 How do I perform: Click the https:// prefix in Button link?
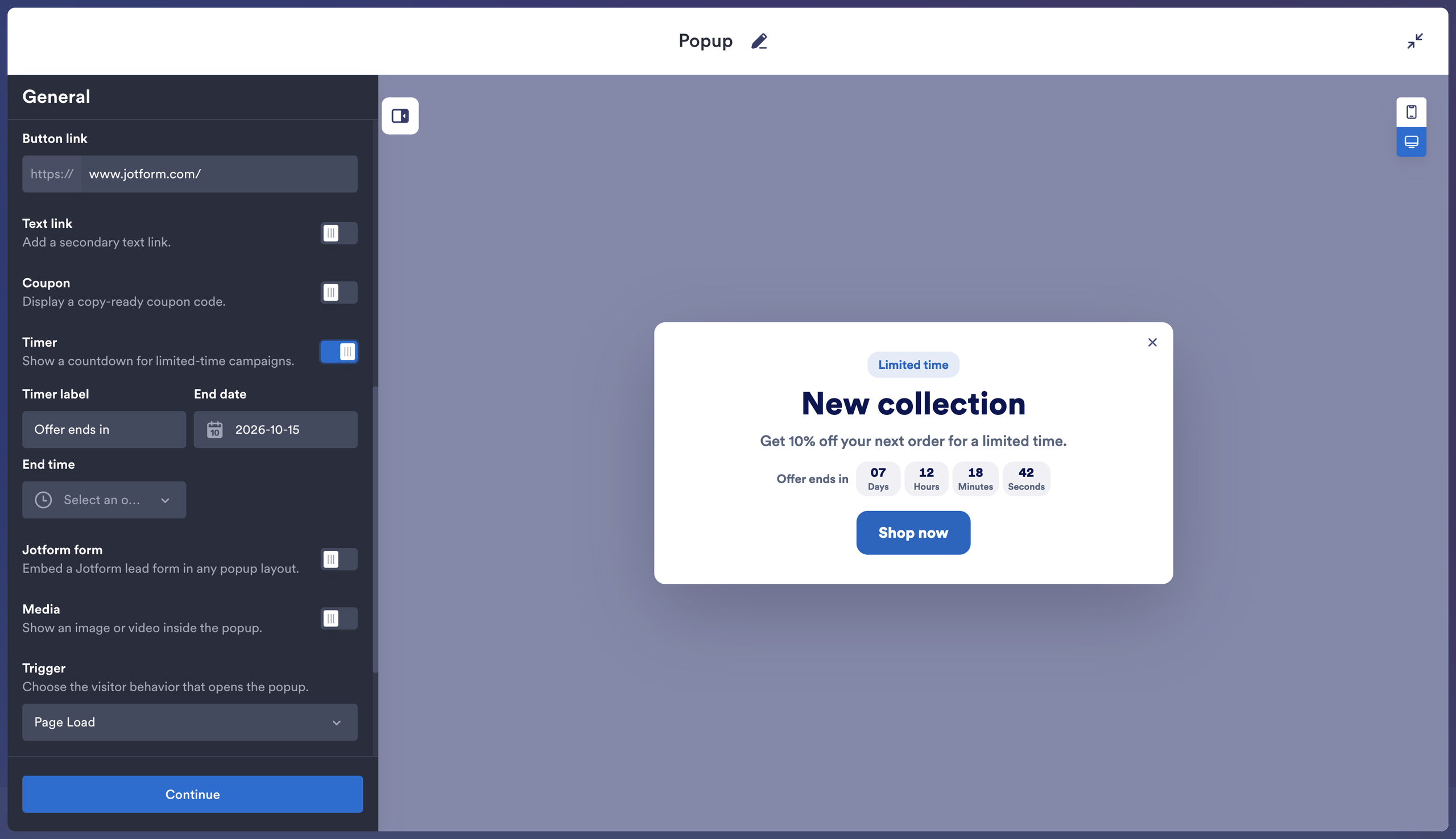[52, 174]
